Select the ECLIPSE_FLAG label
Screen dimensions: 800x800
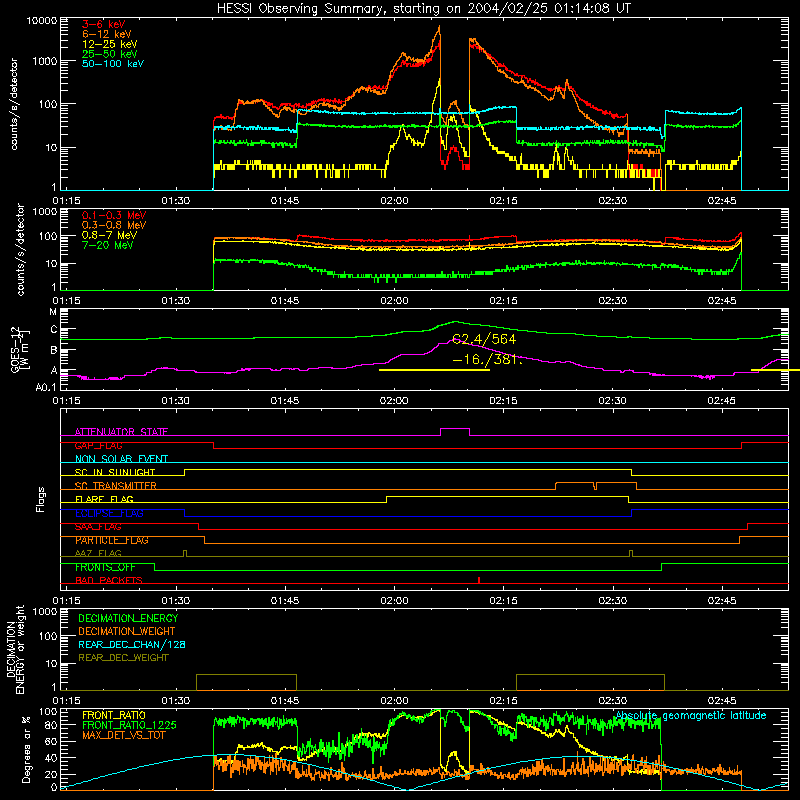pos(109,513)
